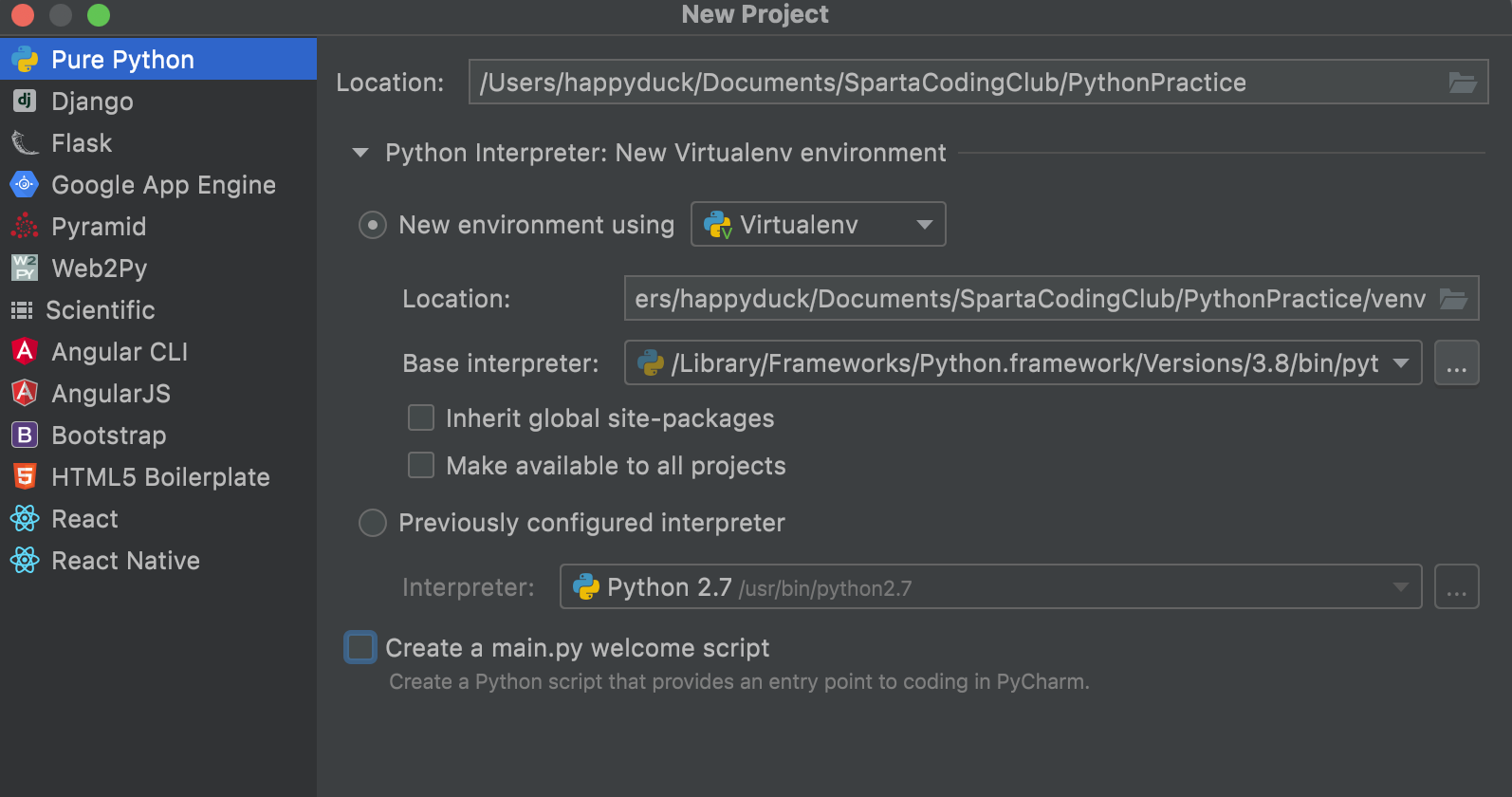Click the Pyramid project icon
Screen dimensions: 1512x797
click(24, 226)
